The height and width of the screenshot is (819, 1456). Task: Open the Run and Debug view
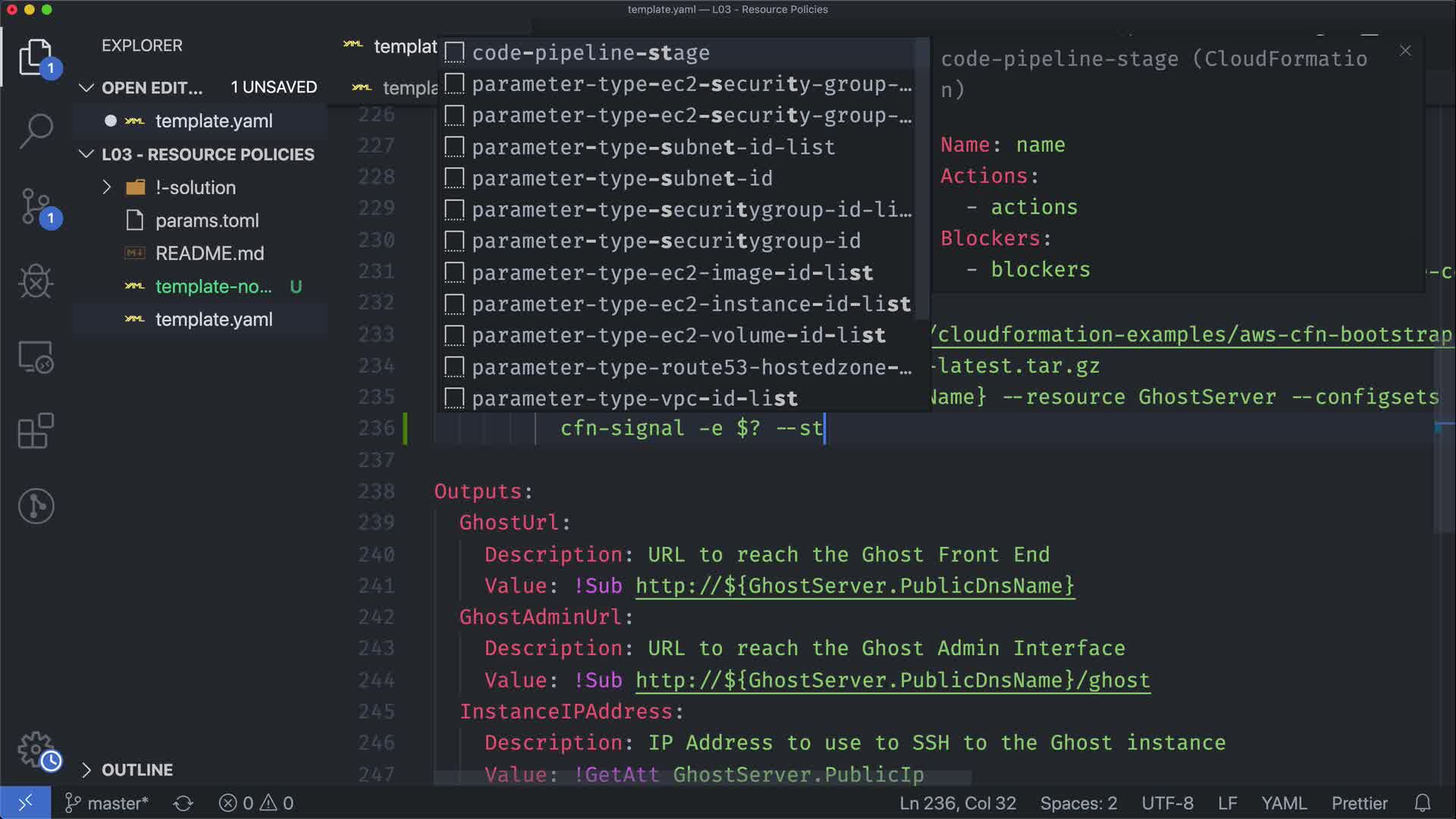coord(36,281)
